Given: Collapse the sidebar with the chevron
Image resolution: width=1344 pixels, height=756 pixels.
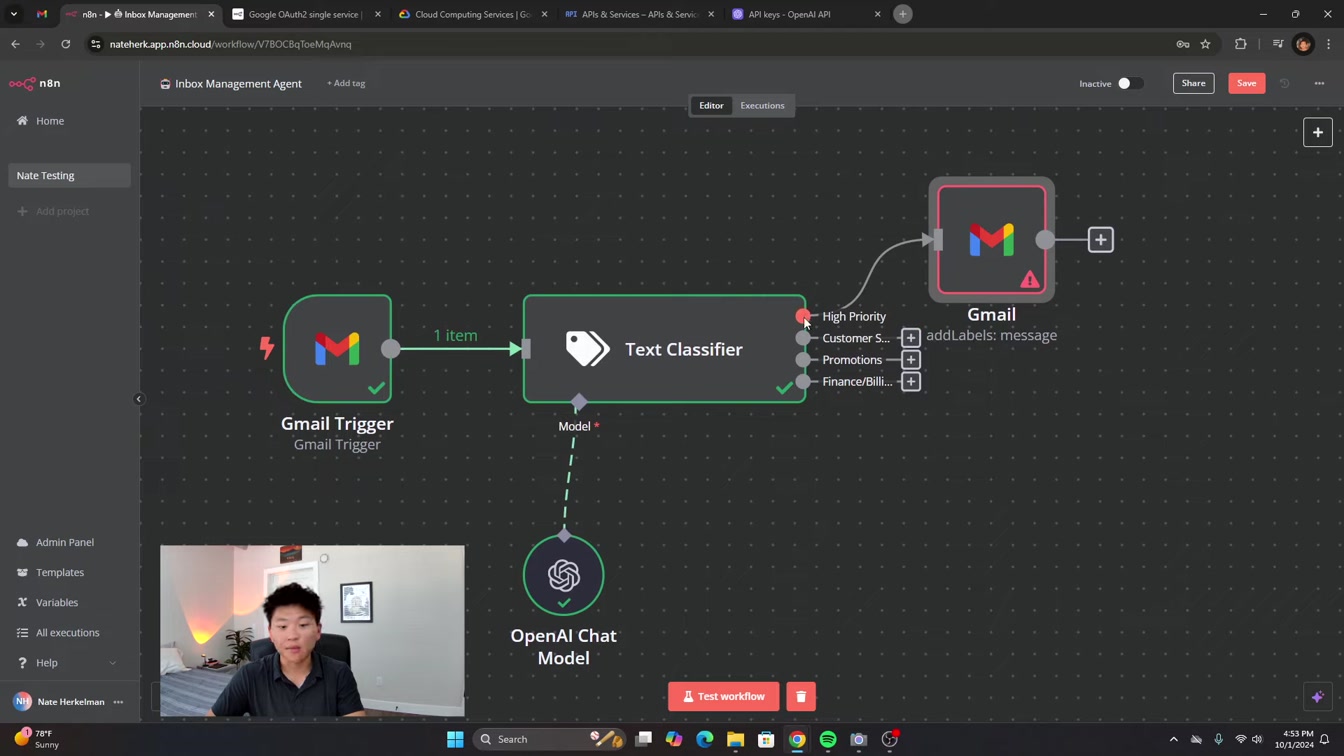Looking at the screenshot, I should click(x=139, y=399).
